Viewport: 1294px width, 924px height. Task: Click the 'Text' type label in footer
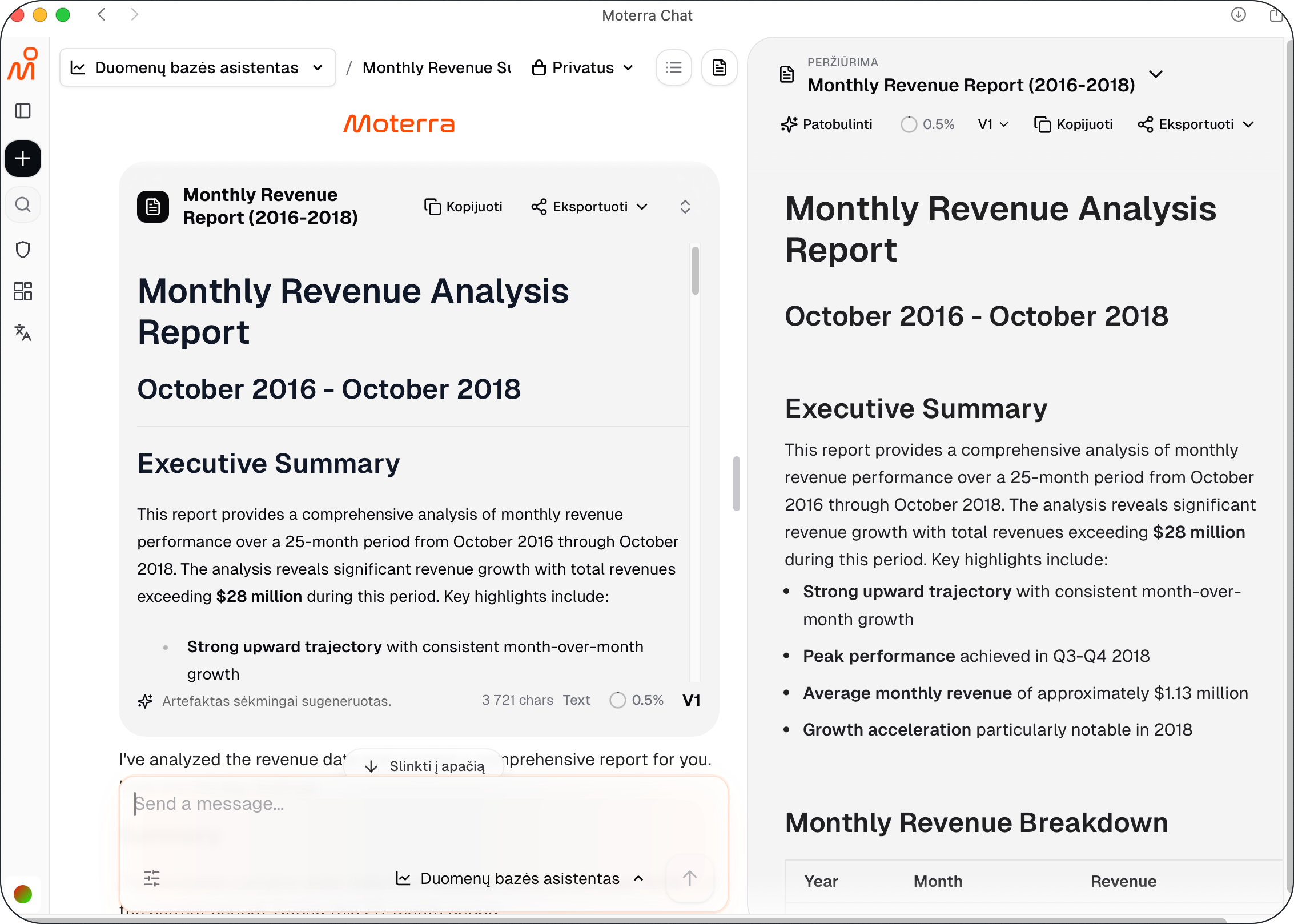pos(577,700)
